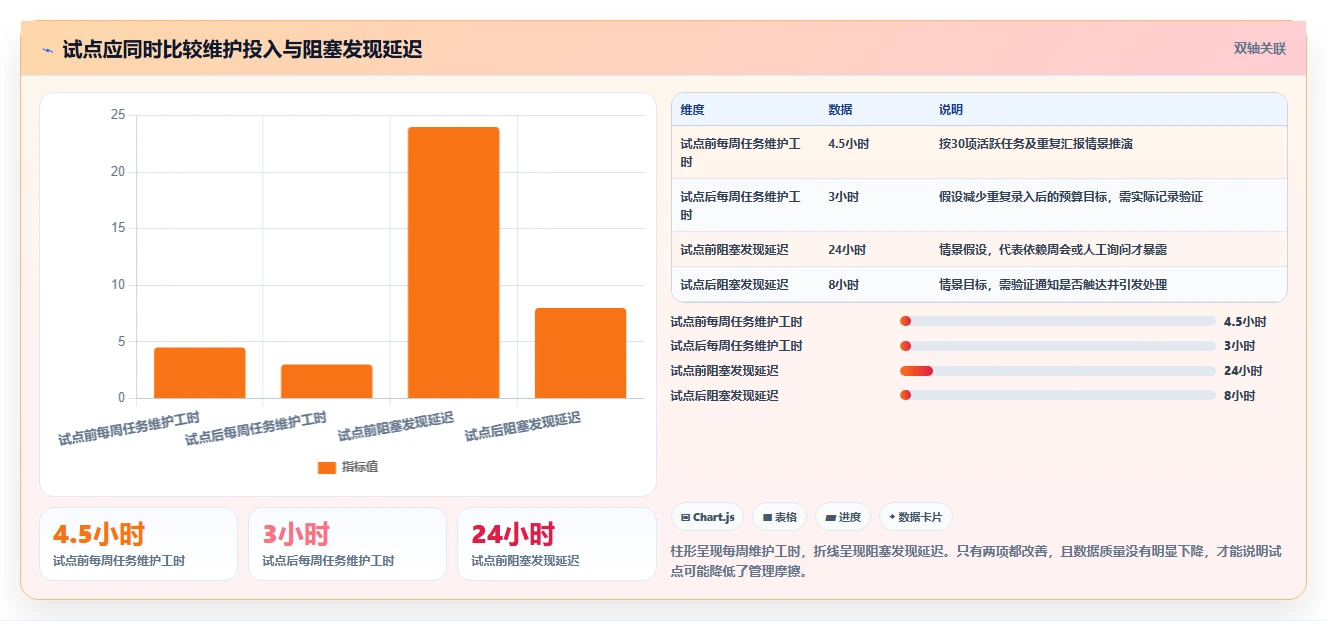Click the 说明 column header
The width and height of the screenshot is (1327, 621).
(951, 110)
